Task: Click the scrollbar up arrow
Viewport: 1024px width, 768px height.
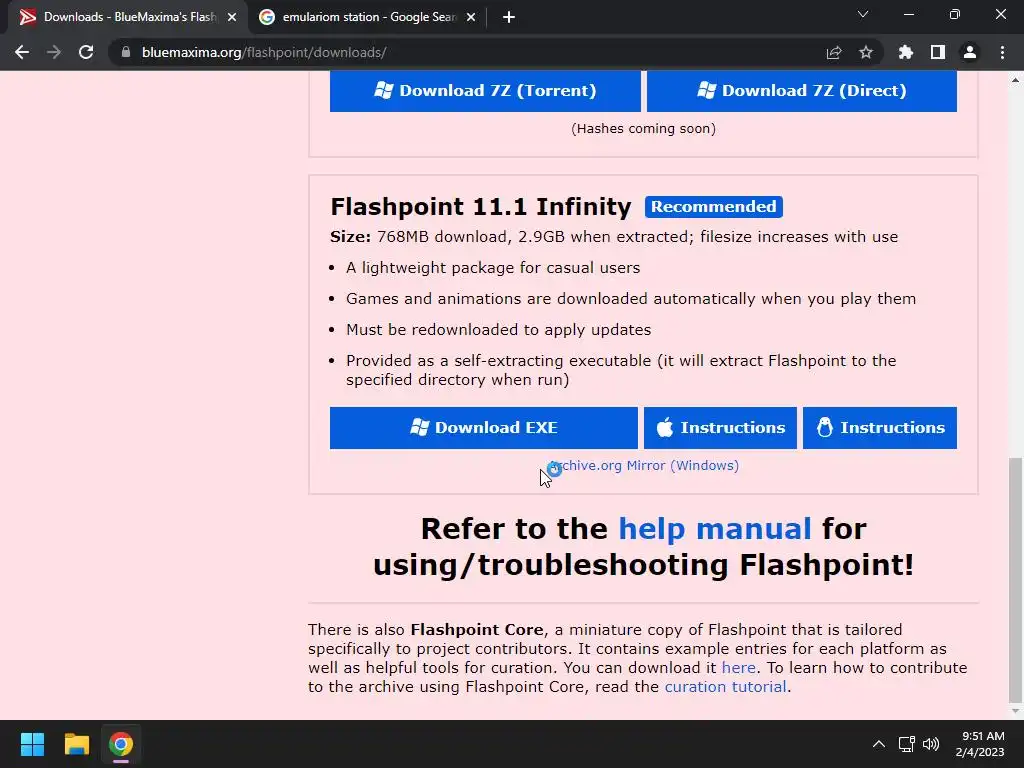Action: click(x=1015, y=80)
